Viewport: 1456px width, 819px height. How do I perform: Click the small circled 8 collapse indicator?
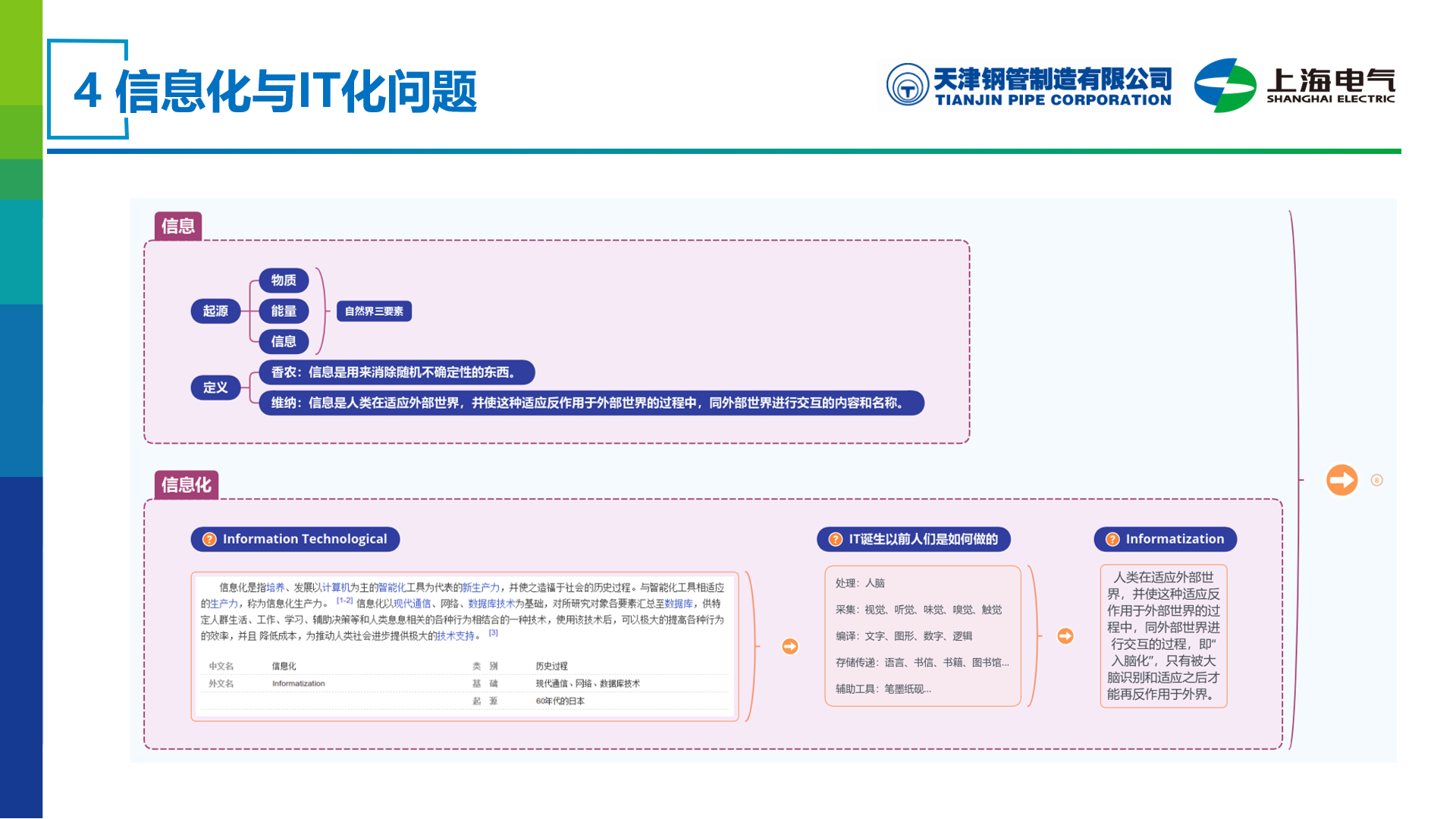[1377, 480]
